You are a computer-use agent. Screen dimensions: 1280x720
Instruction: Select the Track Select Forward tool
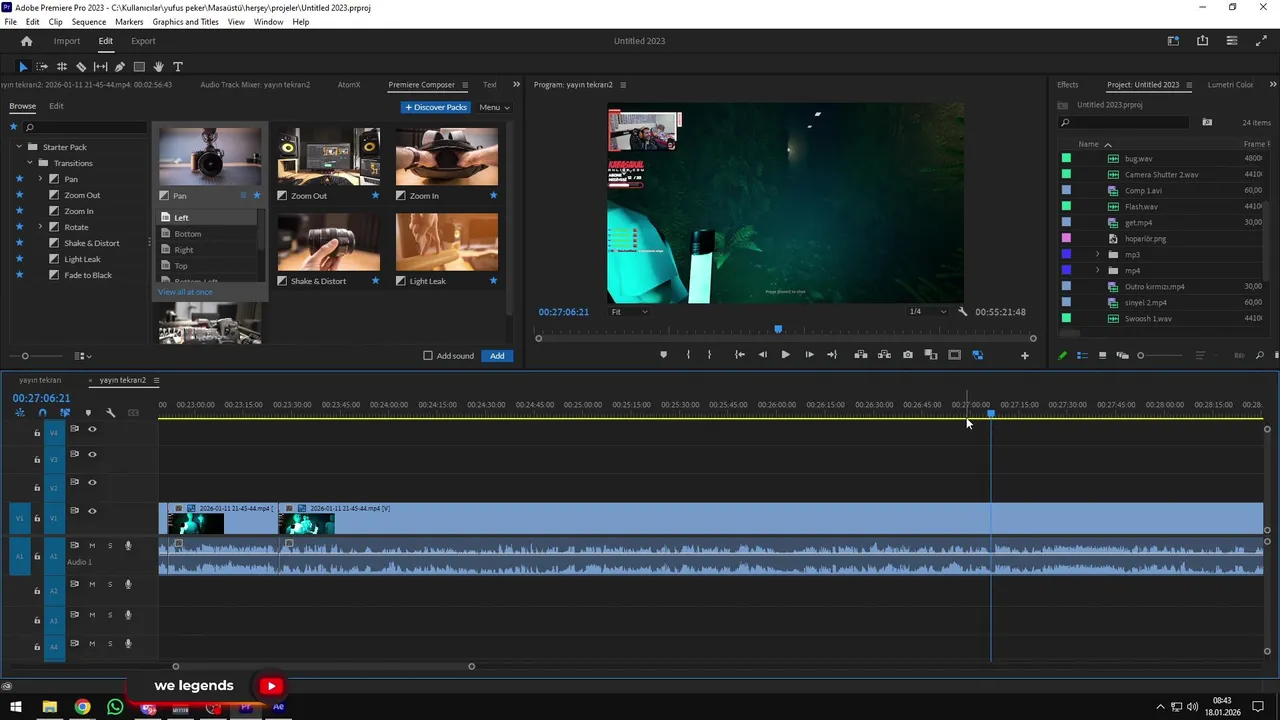coord(42,67)
